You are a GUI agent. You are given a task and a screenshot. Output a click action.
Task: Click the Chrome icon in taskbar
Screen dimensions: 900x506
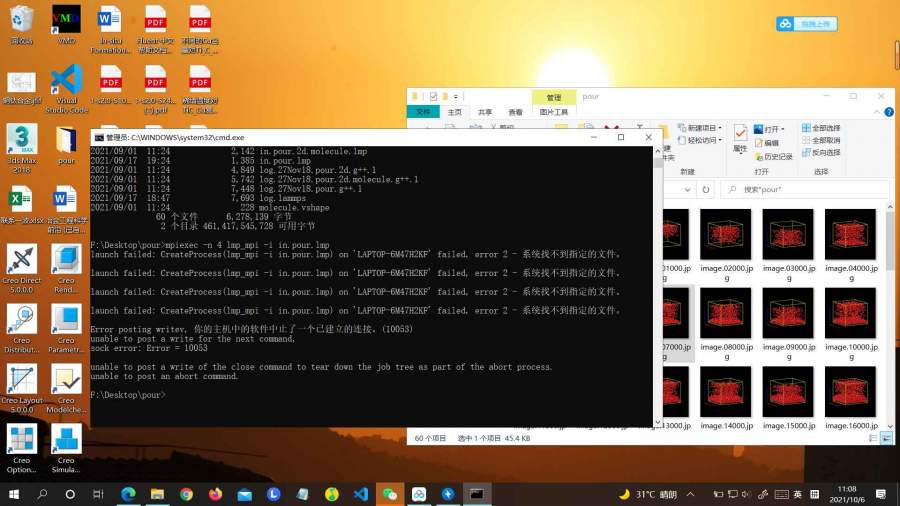[186, 494]
